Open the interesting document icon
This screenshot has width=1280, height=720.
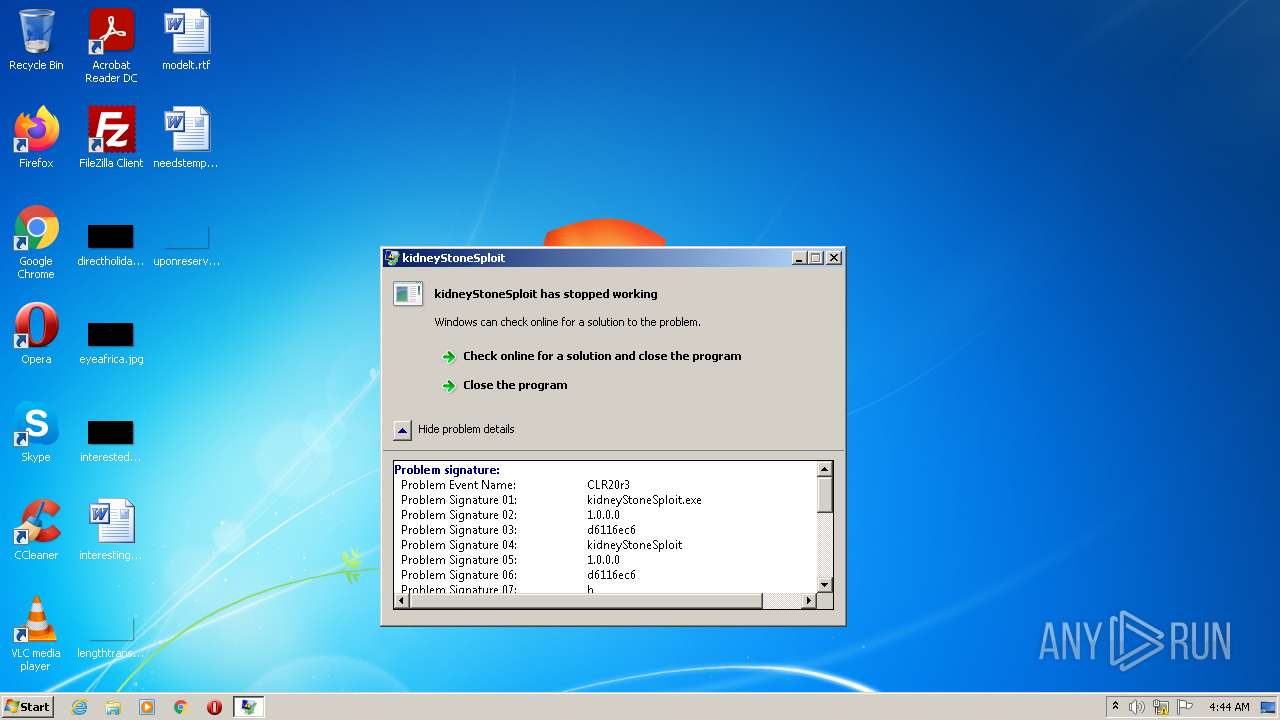click(111, 530)
